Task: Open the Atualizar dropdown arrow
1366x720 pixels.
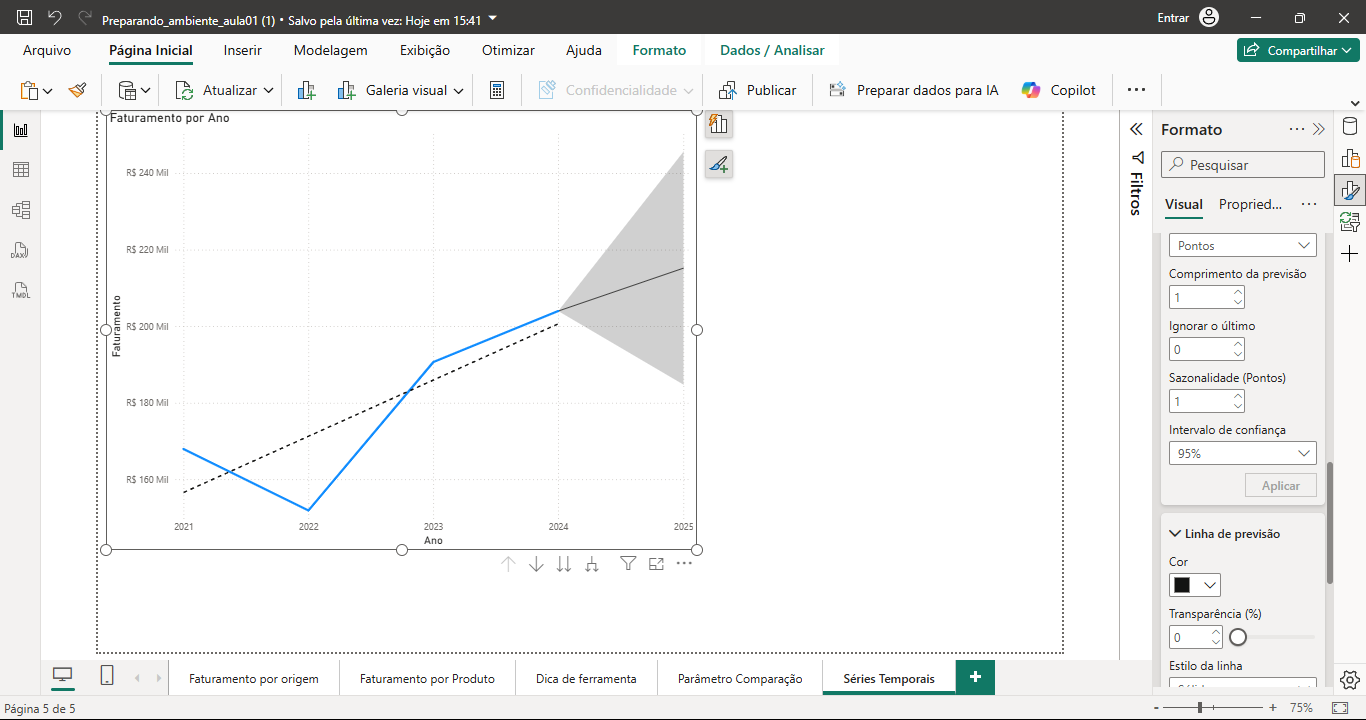Action: coord(268,90)
